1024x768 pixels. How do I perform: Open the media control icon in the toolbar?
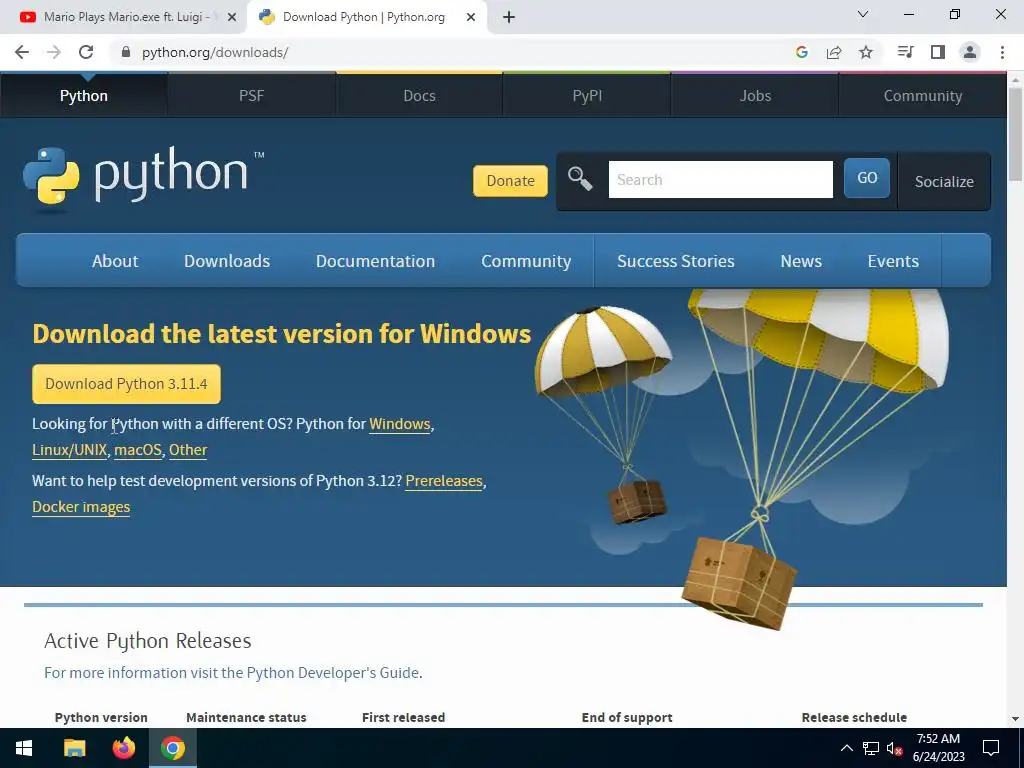[905, 52]
